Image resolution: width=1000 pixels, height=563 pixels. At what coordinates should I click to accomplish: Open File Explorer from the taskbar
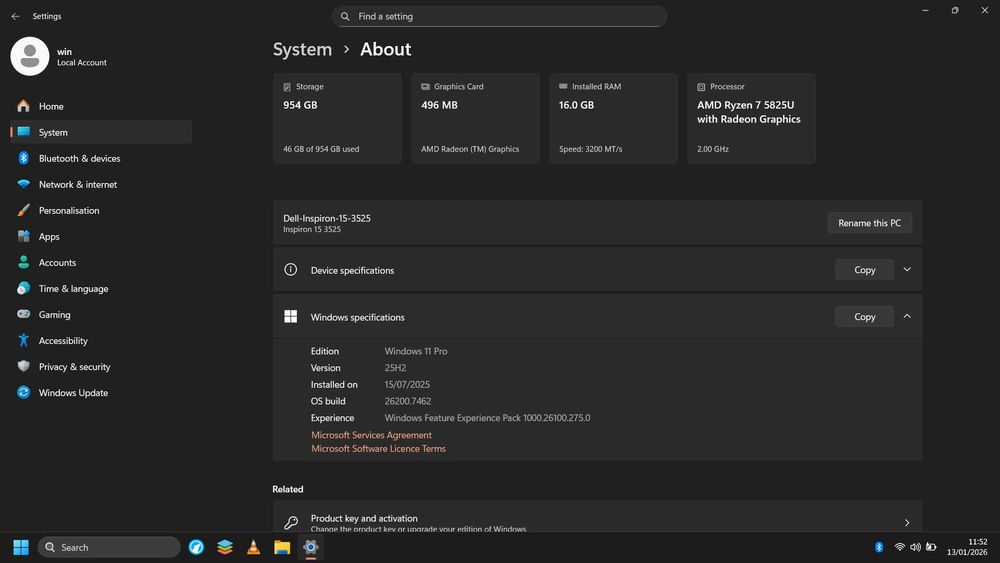(x=282, y=547)
